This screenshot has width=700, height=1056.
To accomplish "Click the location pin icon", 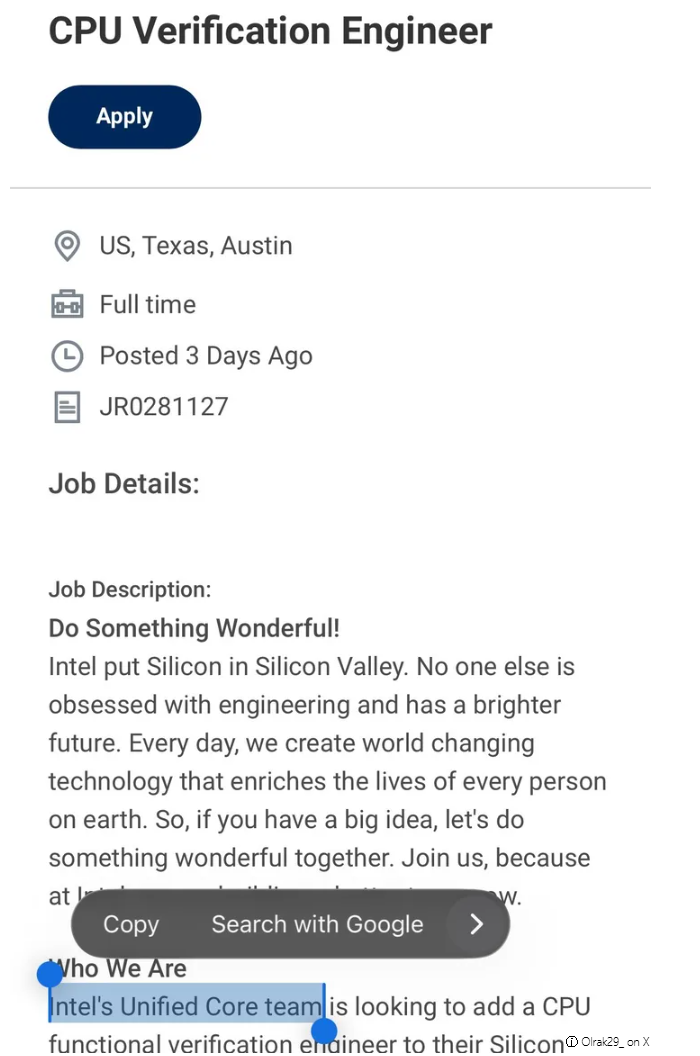I will 67,246.
